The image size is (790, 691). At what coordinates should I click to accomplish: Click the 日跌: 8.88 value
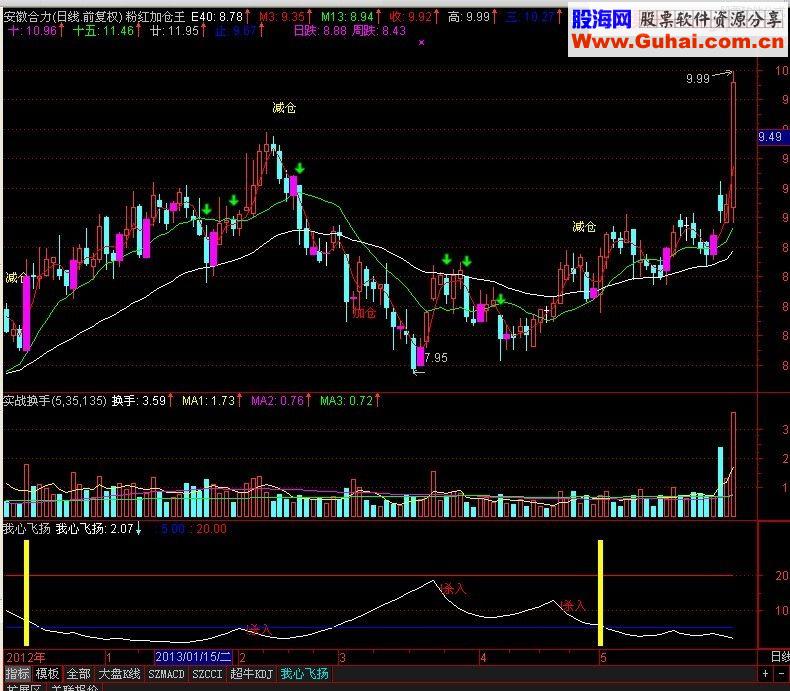pos(320,31)
